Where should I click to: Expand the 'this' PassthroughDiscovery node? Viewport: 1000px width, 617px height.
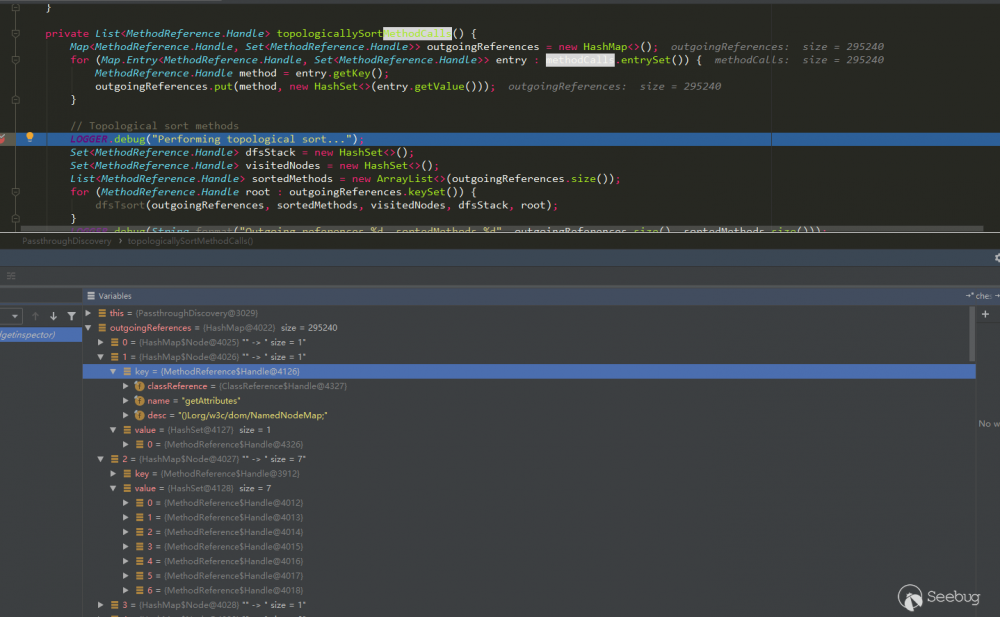point(89,314)
